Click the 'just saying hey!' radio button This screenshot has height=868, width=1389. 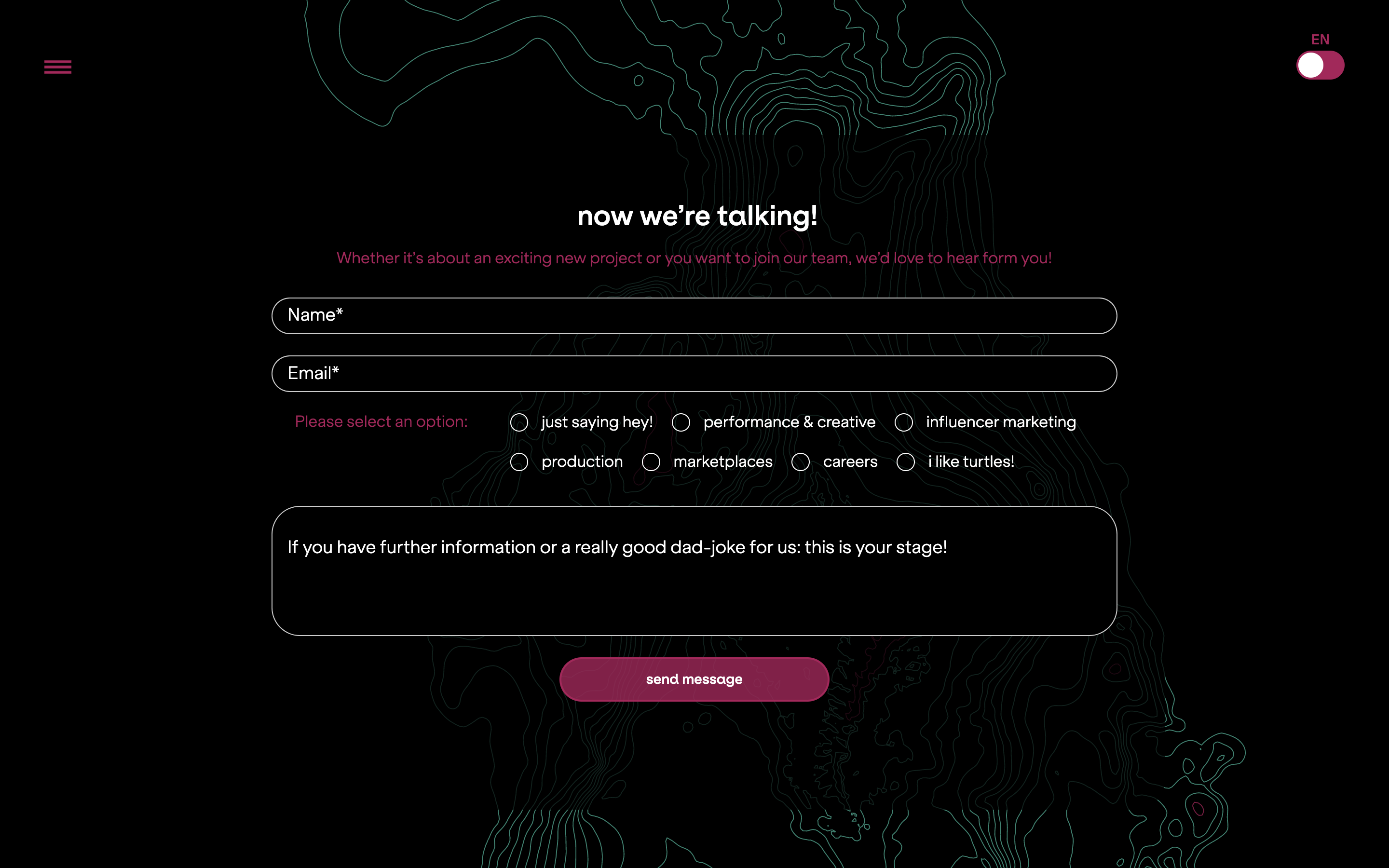(x=519, y=421)
